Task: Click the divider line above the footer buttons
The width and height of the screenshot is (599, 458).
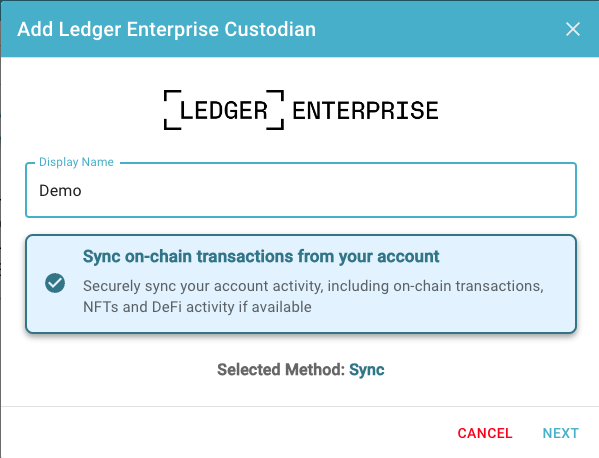Action: pos(300,406)
